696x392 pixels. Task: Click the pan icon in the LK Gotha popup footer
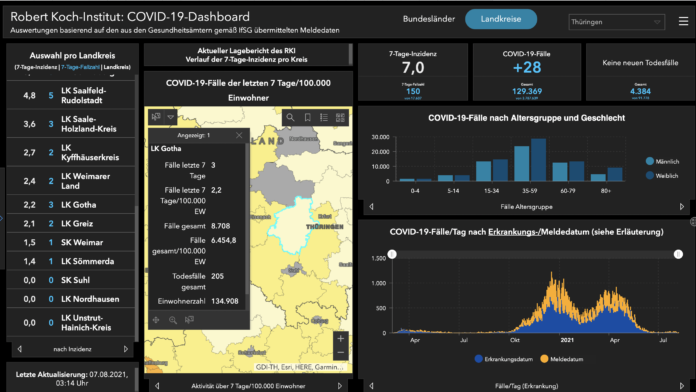[x=156, y=320]
